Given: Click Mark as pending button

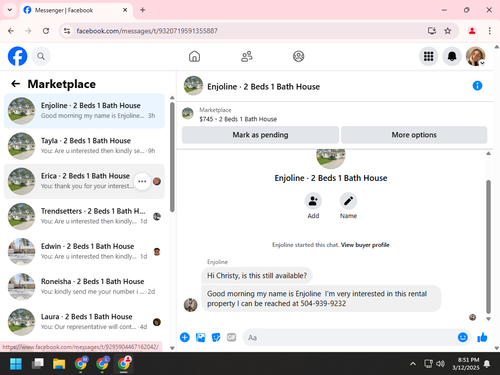Looking at the screenshot, I should coord(260,135).
